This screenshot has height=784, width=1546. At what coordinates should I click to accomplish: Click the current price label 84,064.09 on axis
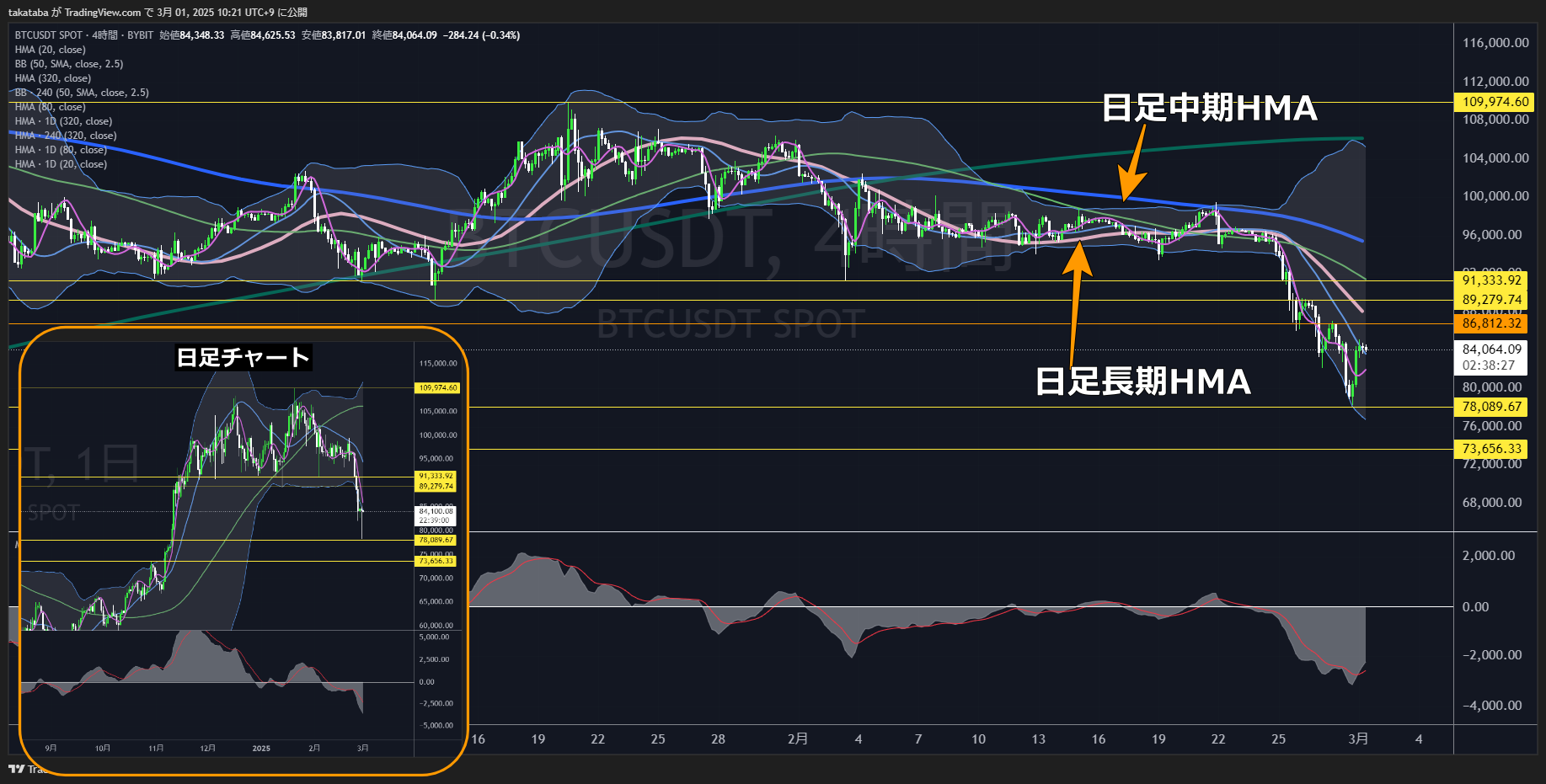coord(1492,349)
